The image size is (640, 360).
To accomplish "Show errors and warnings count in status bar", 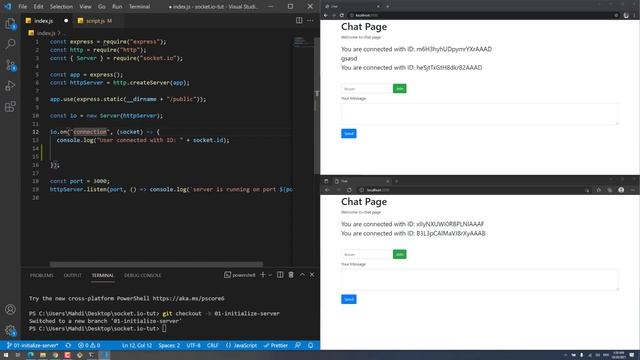I will click(x=89, y=345).
